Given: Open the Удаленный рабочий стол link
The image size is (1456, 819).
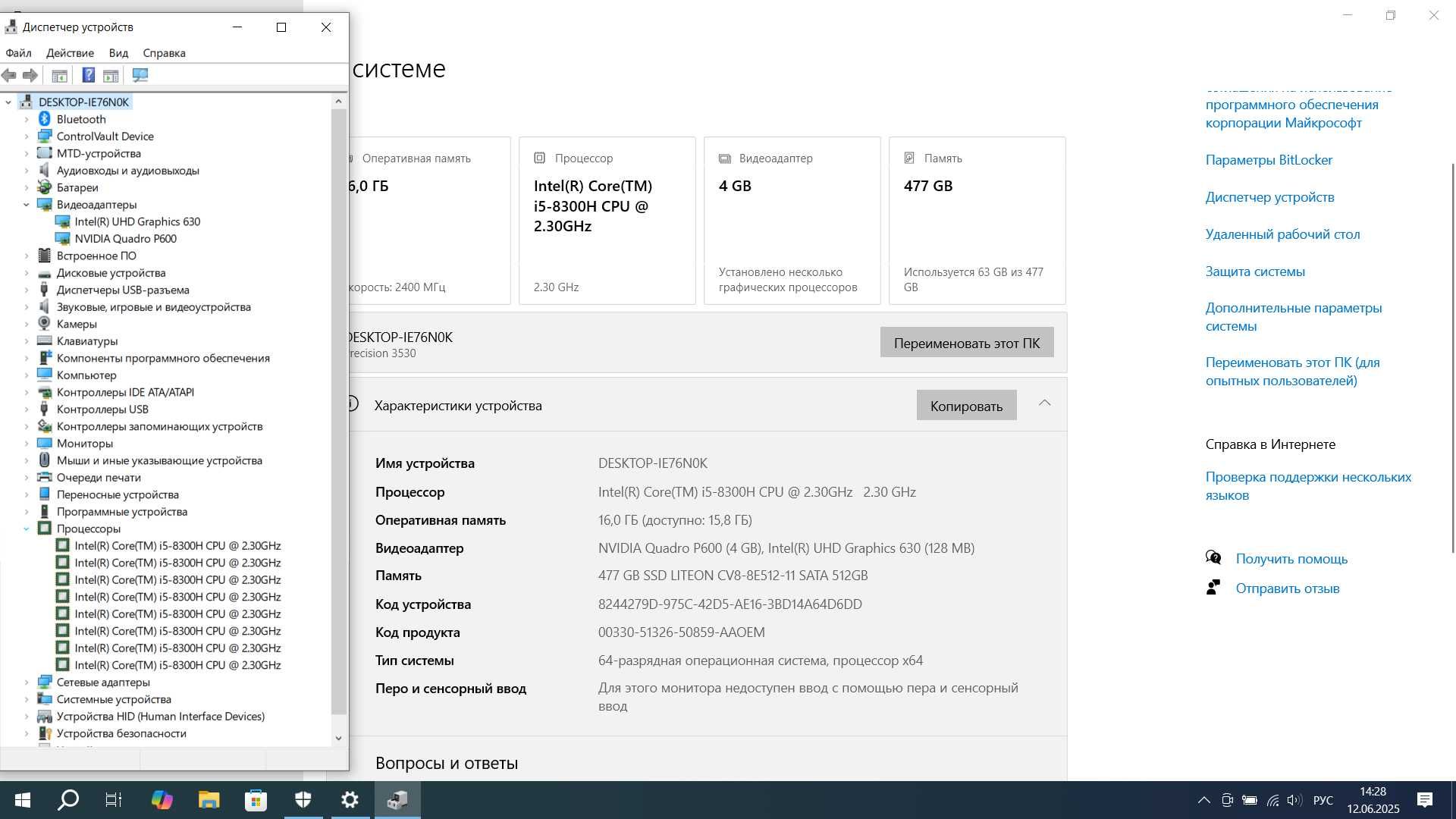Looking at the screenshot, I should (1283, 234).
